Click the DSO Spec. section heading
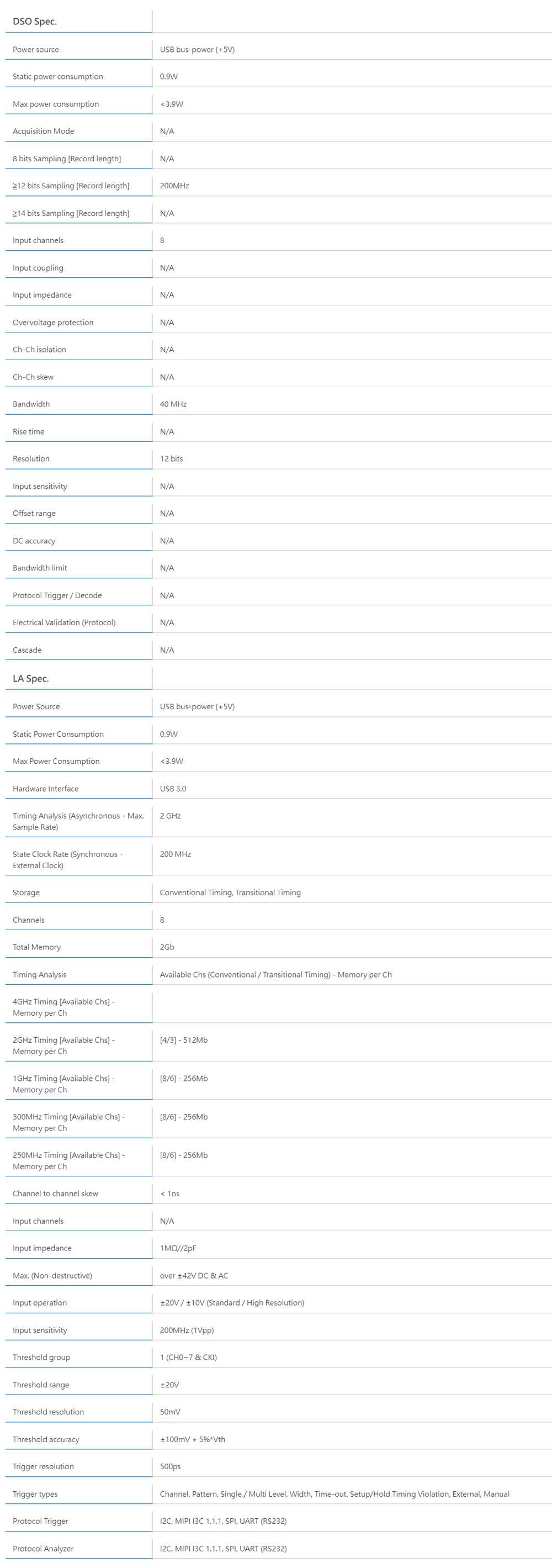The height and width of the screenshot is (1568, 552). click(35, 22)
